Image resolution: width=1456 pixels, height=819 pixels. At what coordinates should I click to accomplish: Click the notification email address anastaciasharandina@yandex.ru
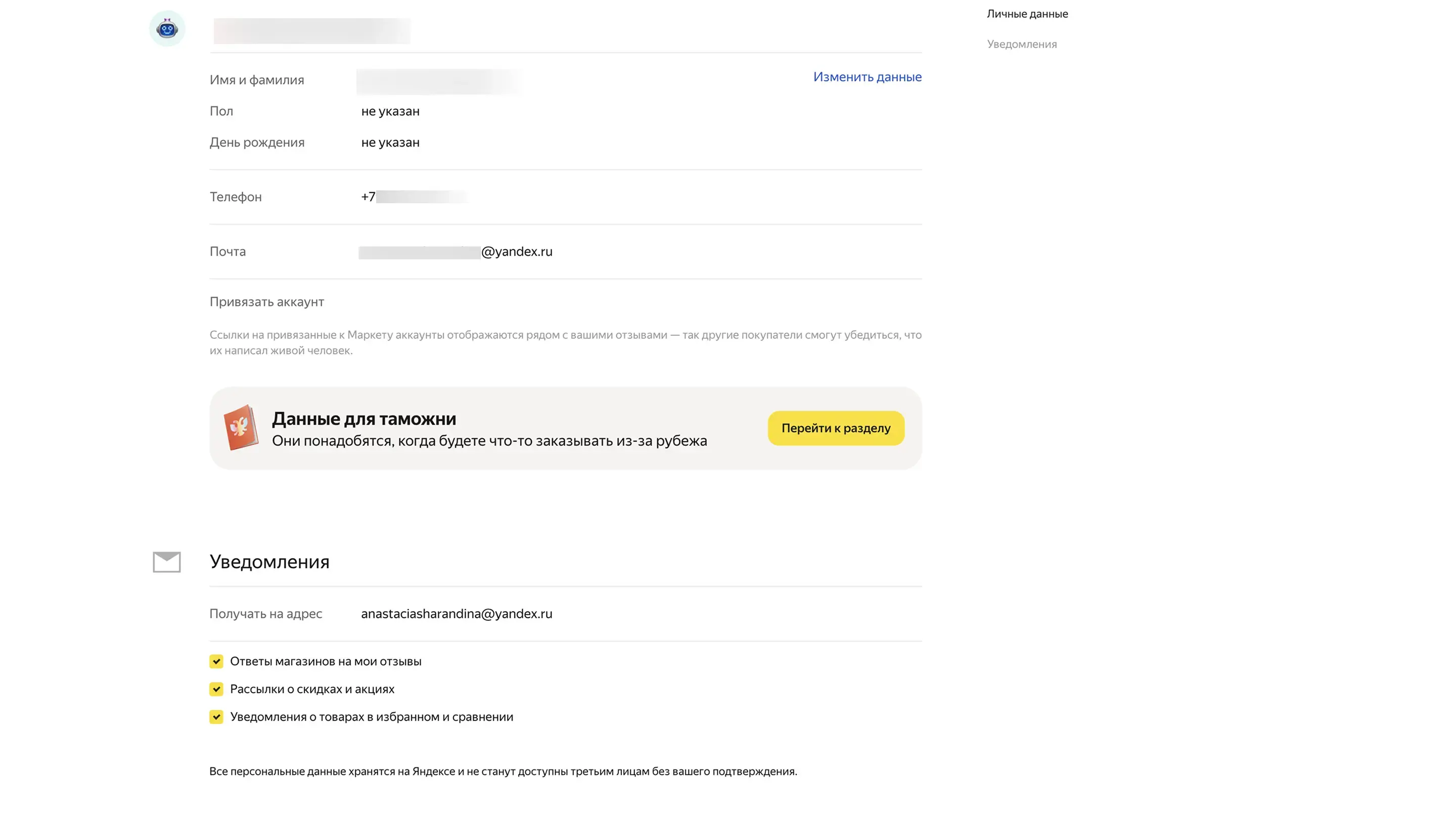456,614
